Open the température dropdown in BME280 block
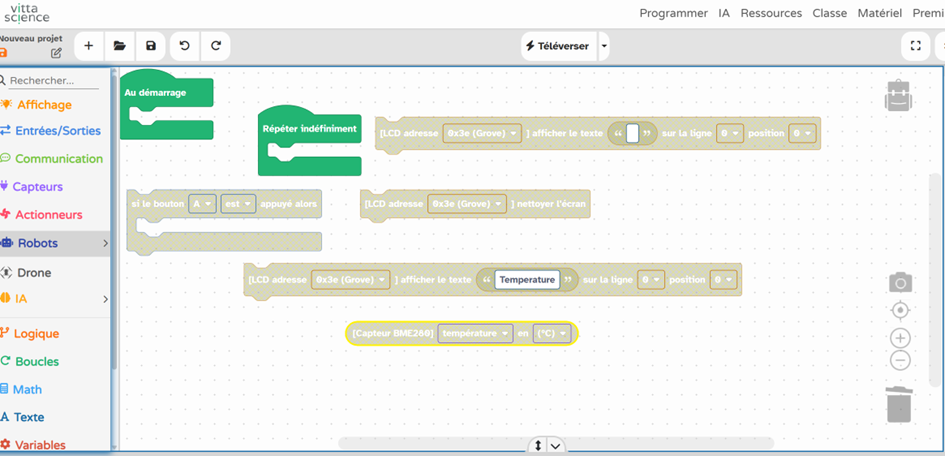 pos(475,333)
